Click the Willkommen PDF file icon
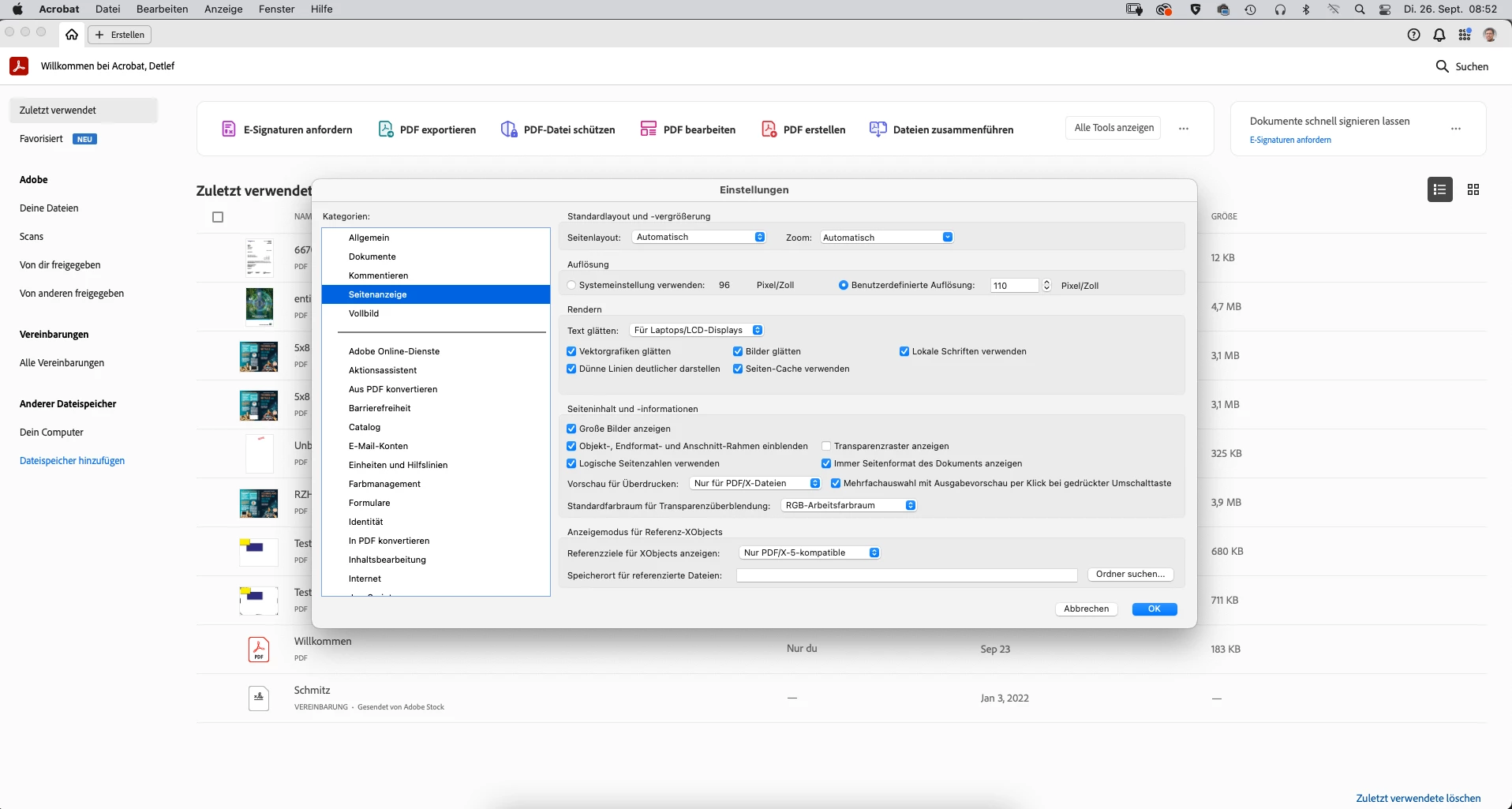 259,650
